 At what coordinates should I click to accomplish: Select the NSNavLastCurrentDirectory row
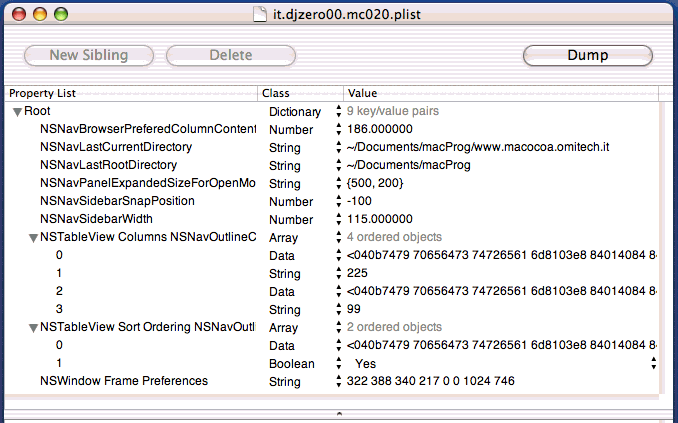tap(116, 148)
